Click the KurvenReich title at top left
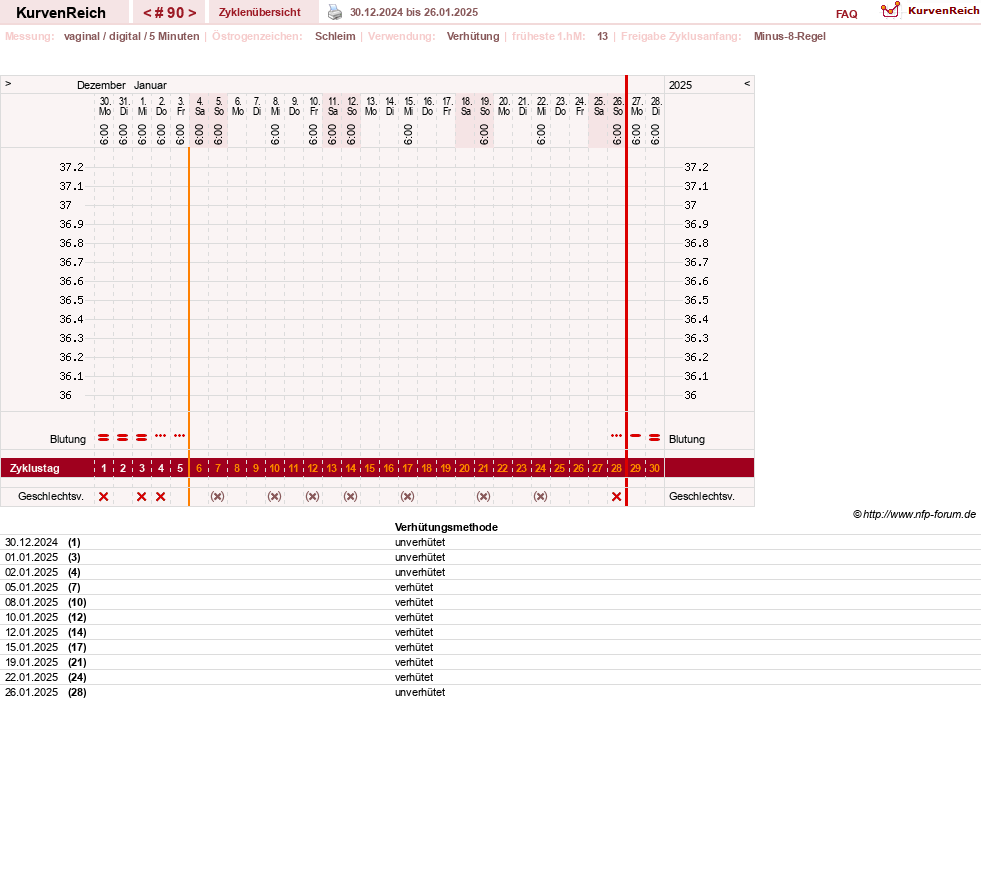 (x=61, y=13)
